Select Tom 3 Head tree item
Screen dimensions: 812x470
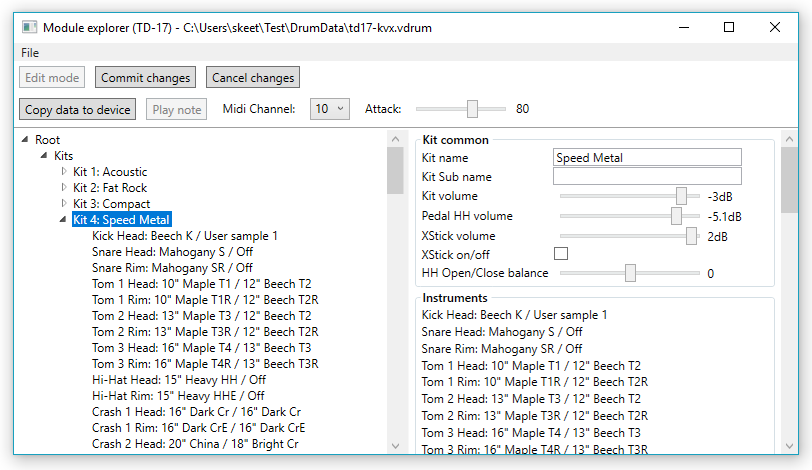click(x=202, y=348)
